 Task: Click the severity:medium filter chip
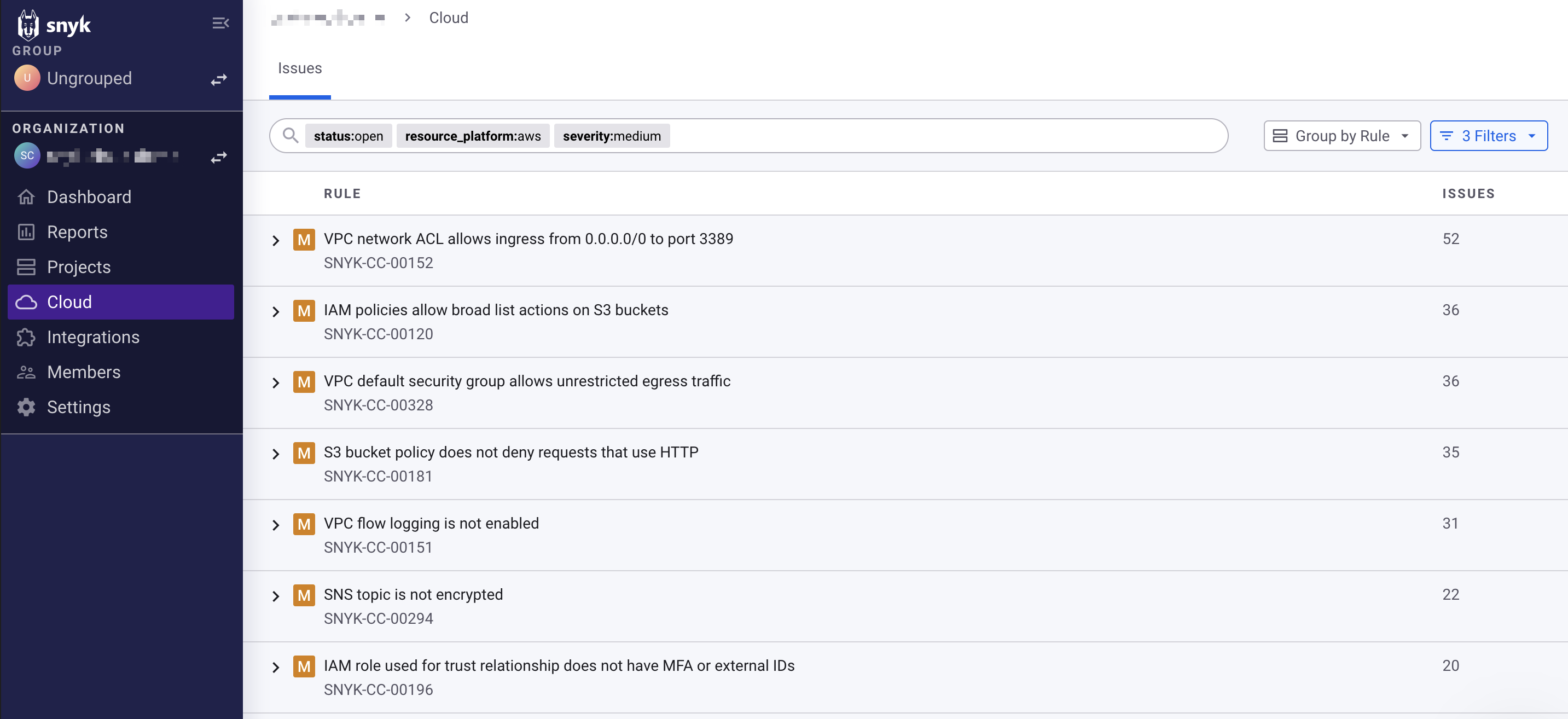coord(611,136)
